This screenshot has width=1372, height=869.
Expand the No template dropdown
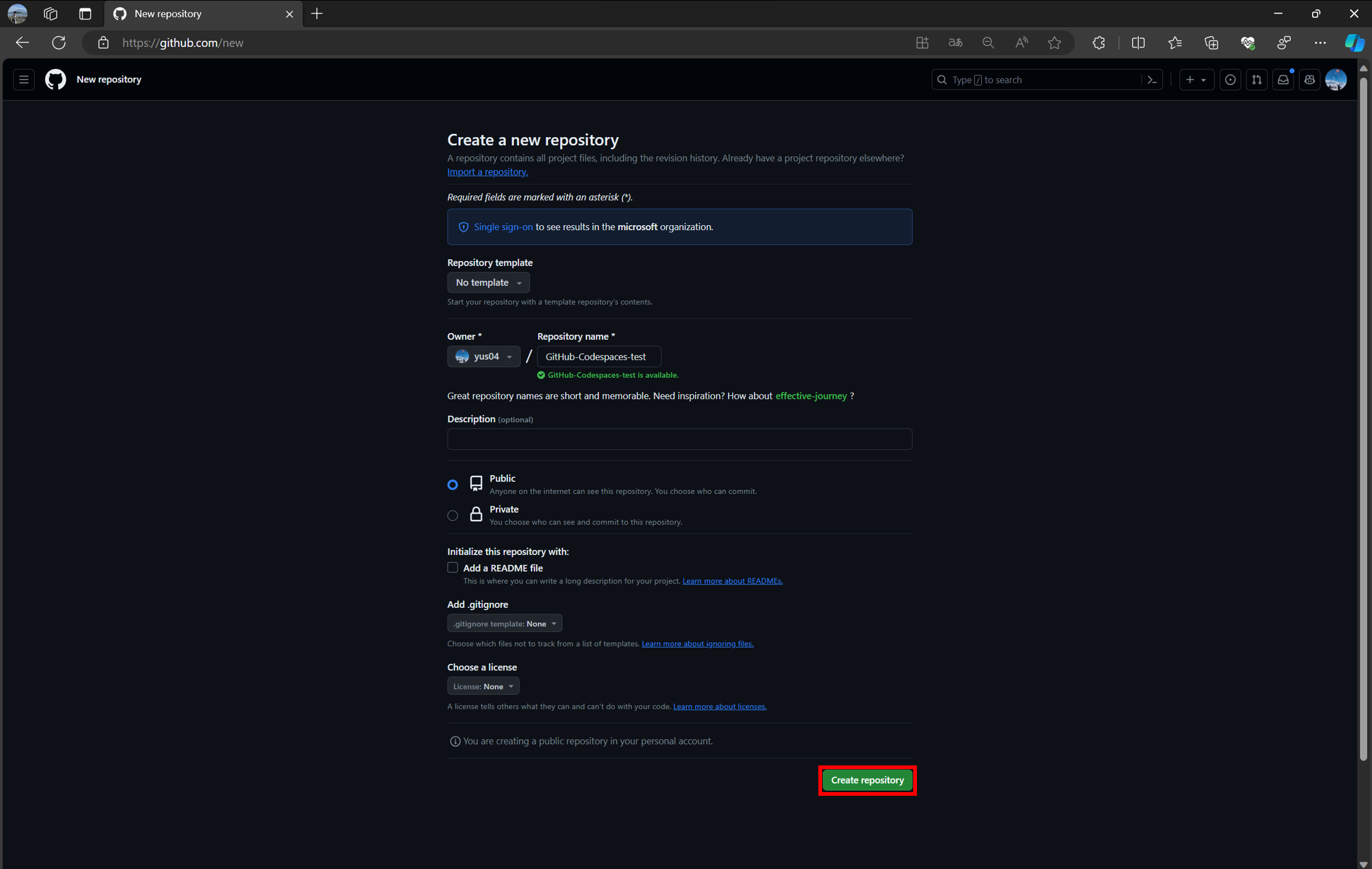coord(488,282)
